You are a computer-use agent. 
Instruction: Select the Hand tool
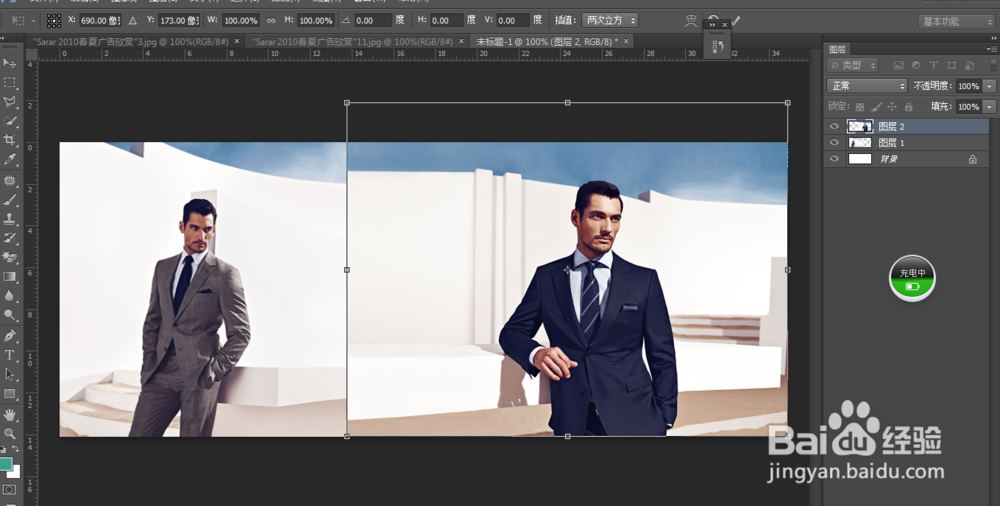(10, 414)
